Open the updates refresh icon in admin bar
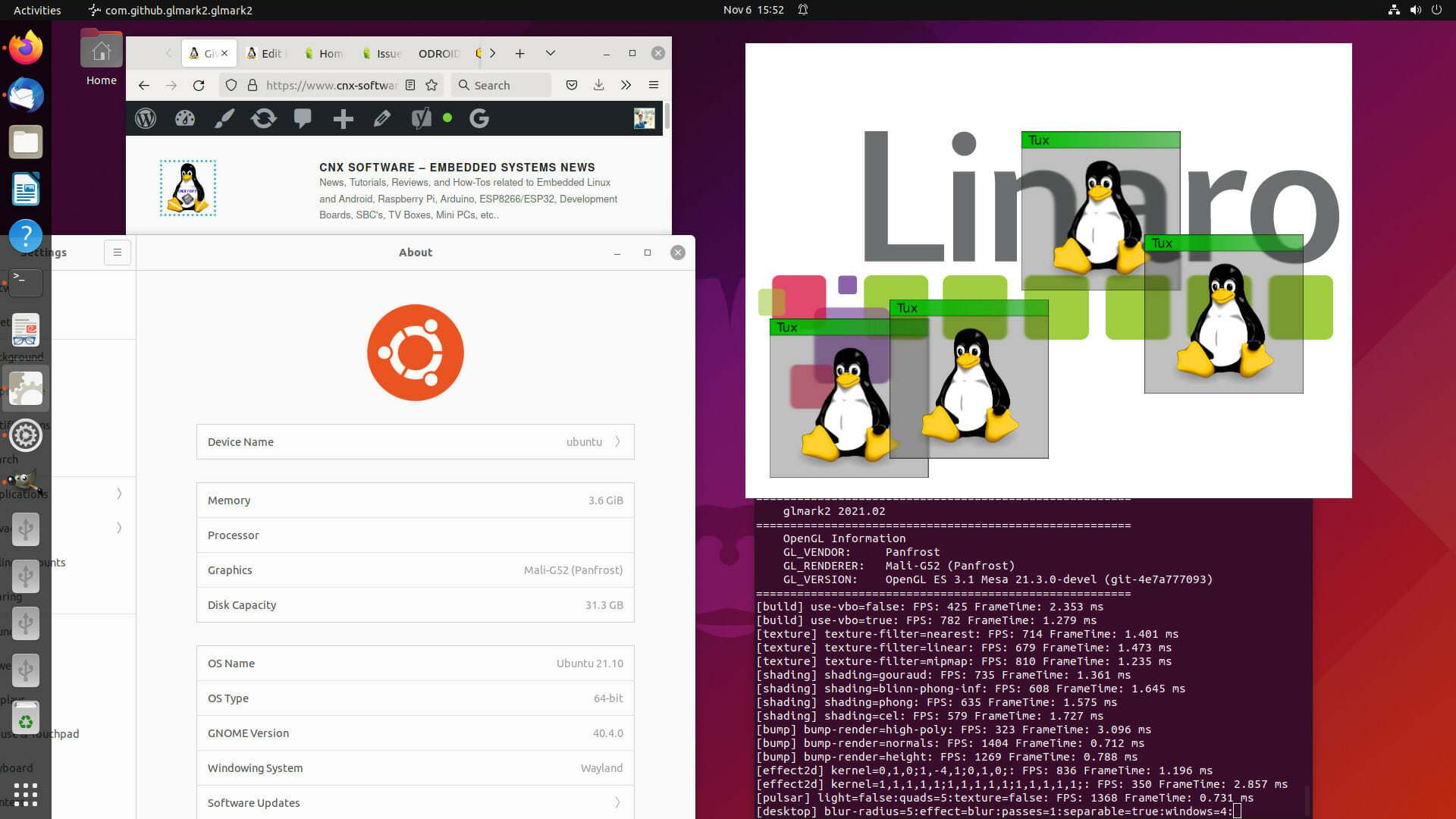The width and height of the screenshot is (1456, 819). click(264, 118)
